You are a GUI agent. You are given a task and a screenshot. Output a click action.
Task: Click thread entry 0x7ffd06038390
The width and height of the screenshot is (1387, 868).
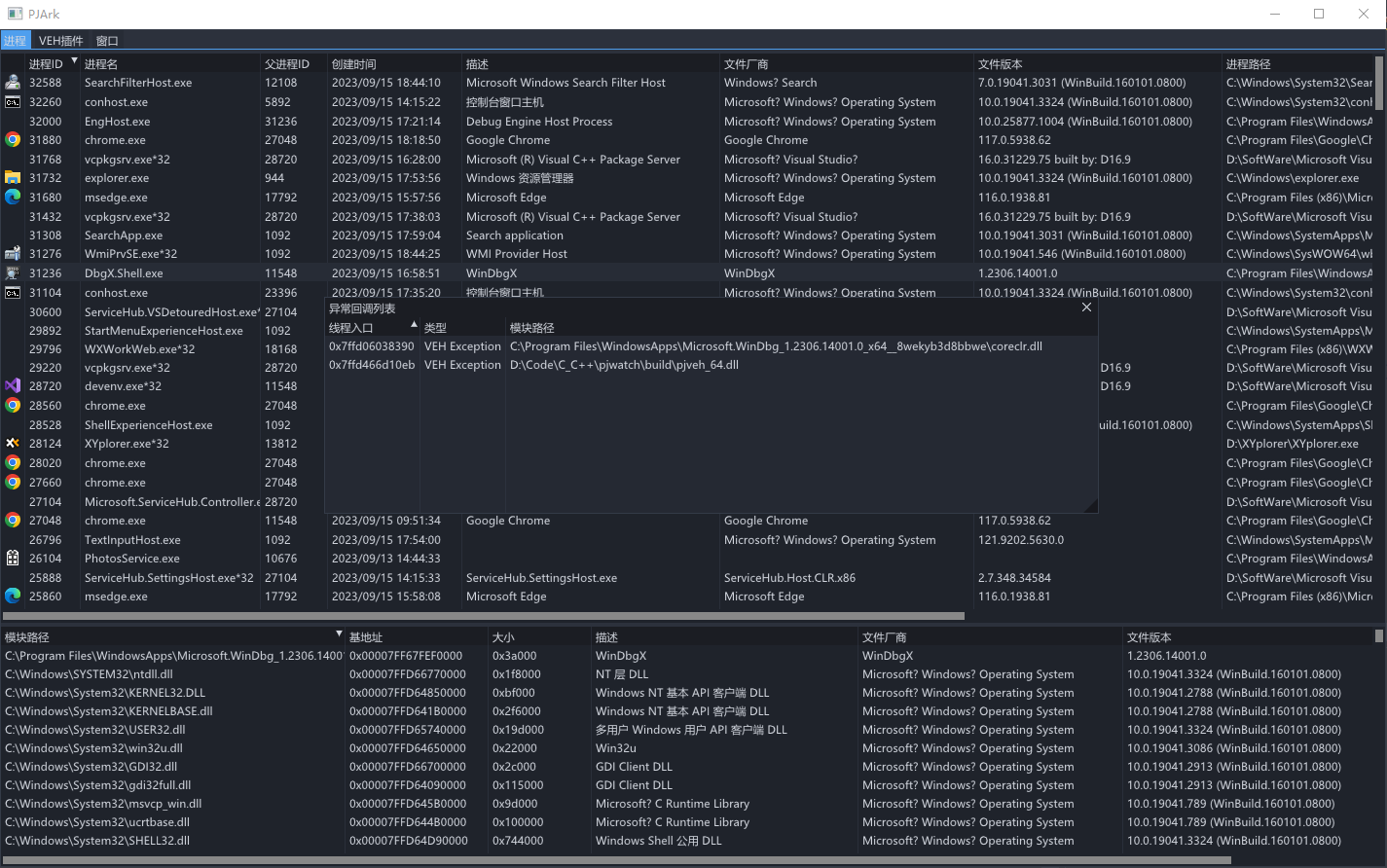coord(372,346)
